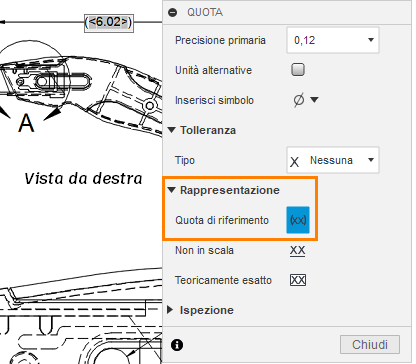Image resolution: width=416 pixels, height=364 pixels.
Task: Insert the diameter symbol
Action: coord(299,100)
